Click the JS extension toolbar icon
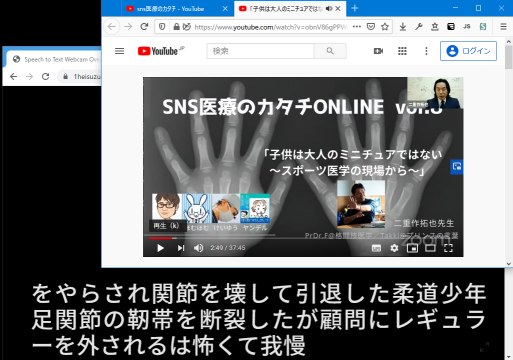513x360 pixels. click(x=467, y=27)
